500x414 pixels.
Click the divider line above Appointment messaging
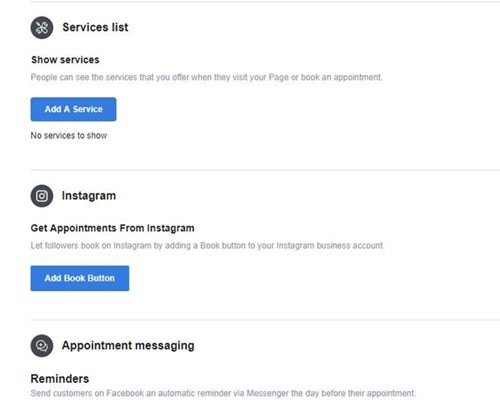(265, 320)
